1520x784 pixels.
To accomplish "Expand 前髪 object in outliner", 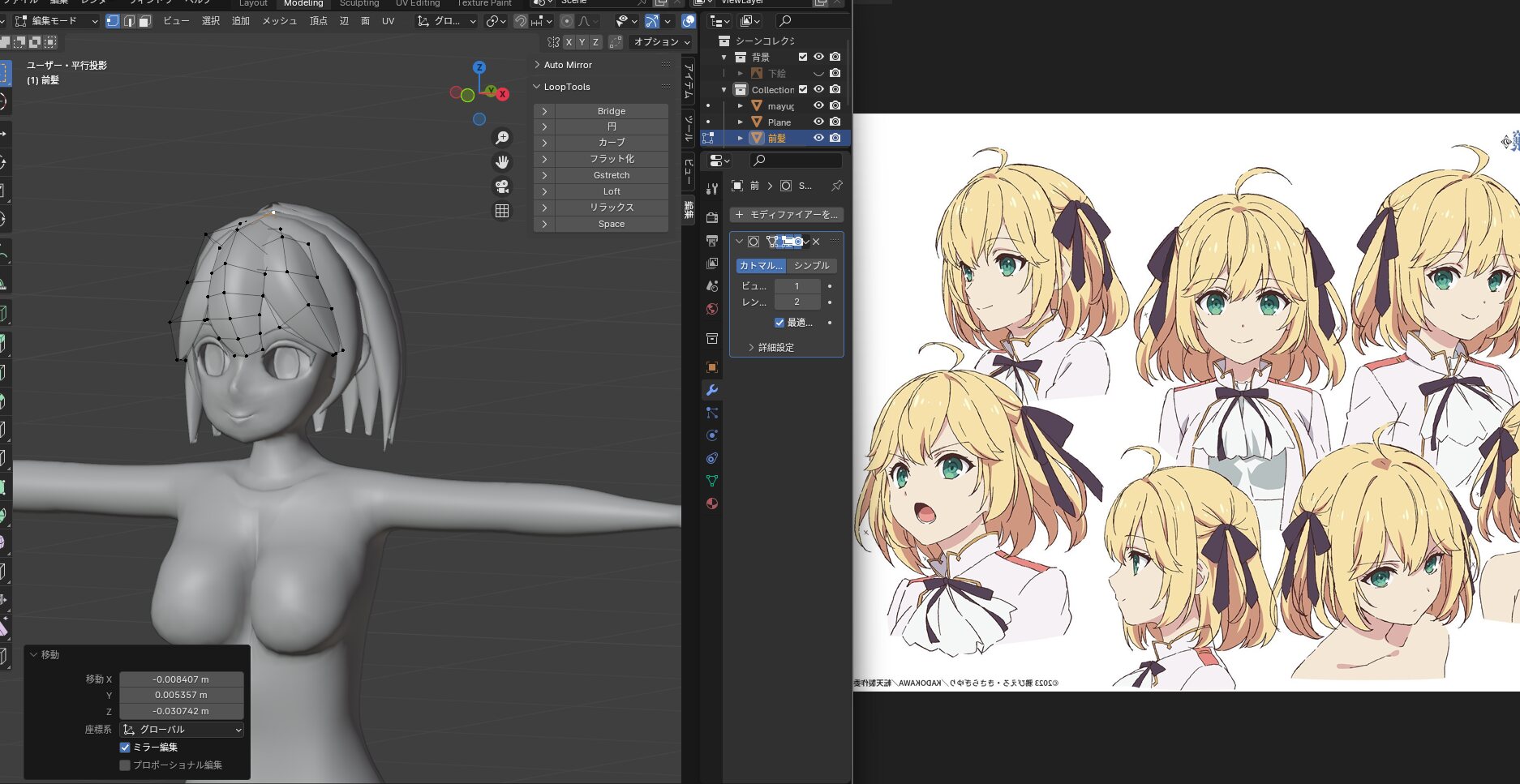I will coord(740,138).
